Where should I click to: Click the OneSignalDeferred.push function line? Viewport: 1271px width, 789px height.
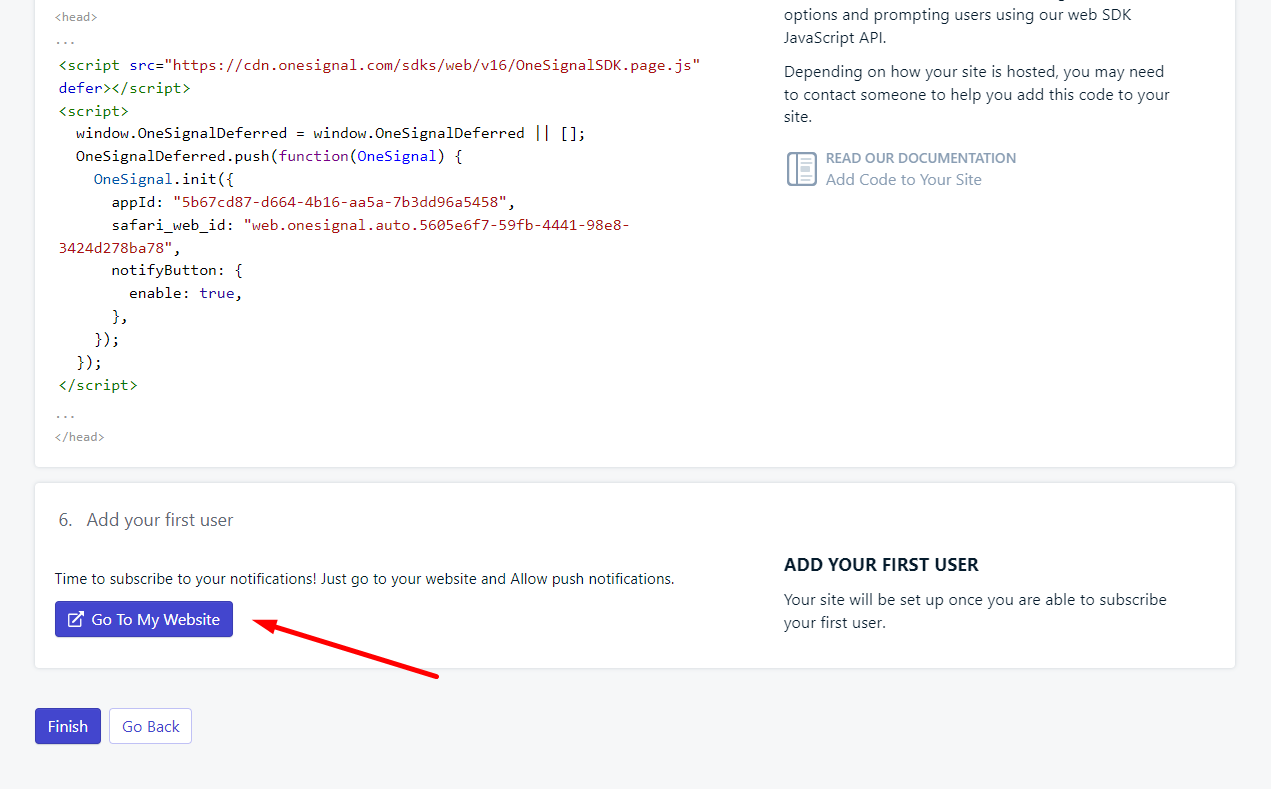[269, 156]
